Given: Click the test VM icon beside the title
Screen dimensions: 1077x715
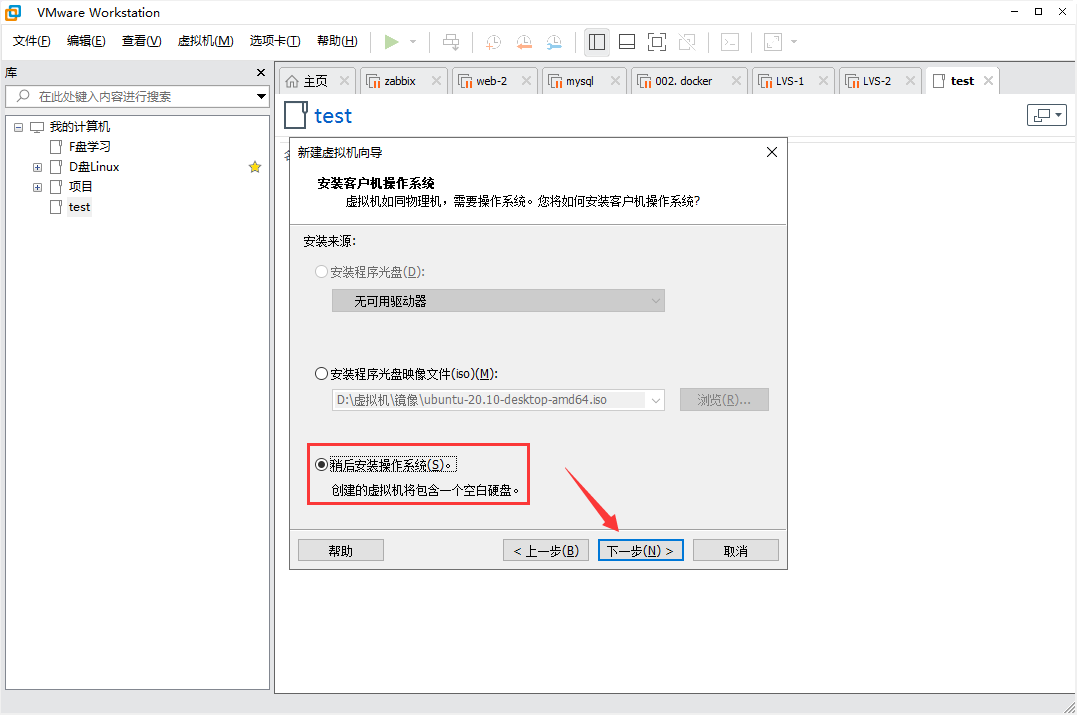Looking at the screenshot, I should (295, 115).
